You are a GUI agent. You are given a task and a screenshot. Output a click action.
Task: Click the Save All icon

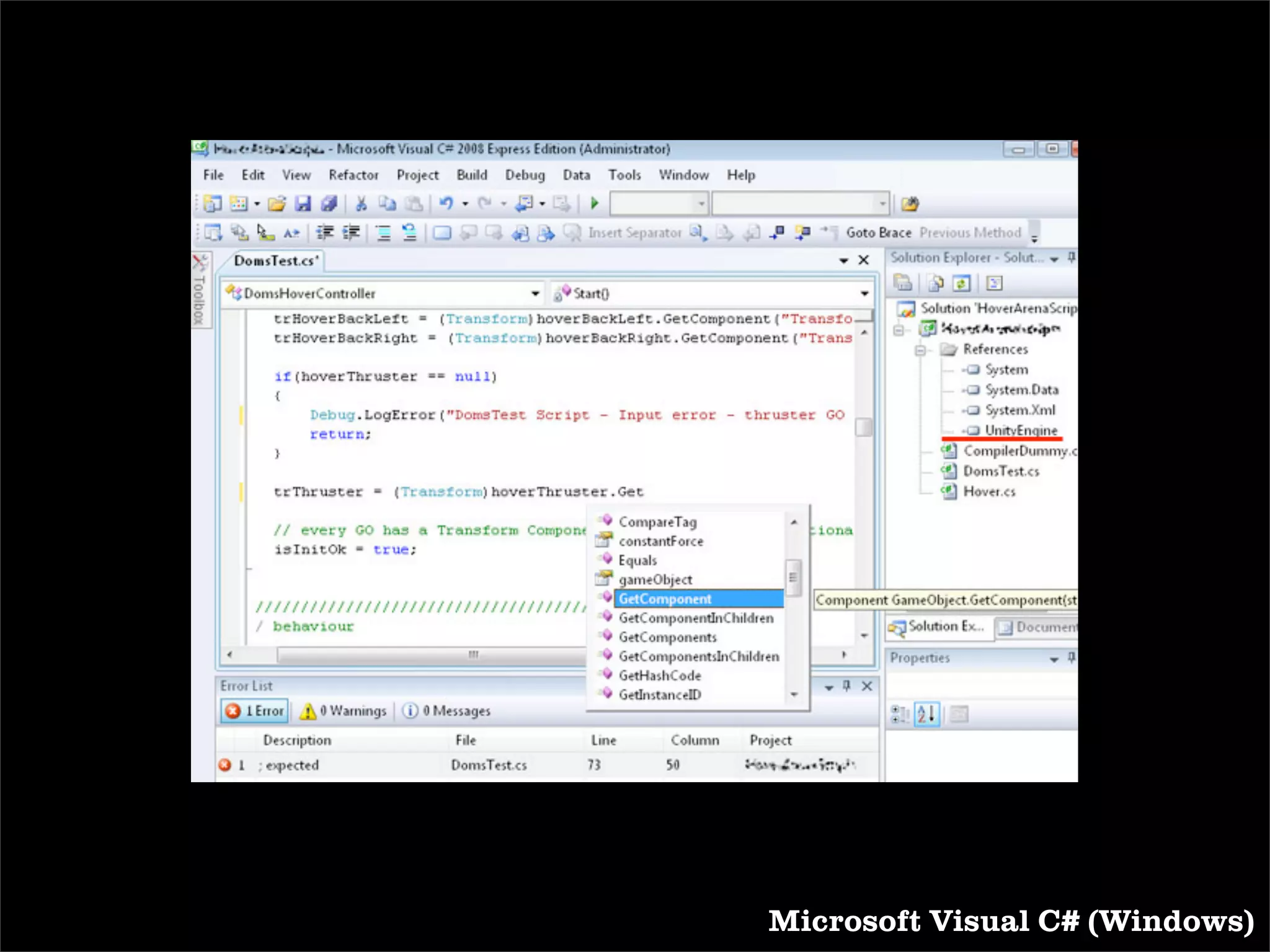pos(329,203)
